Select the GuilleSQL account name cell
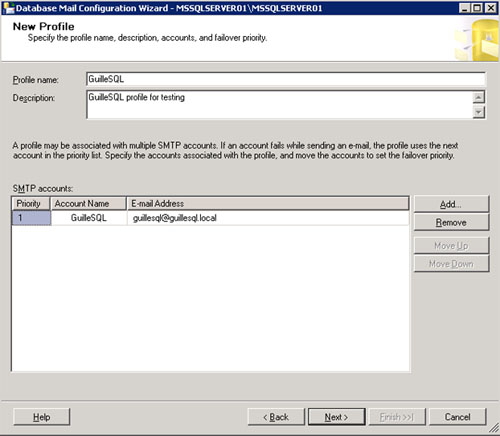 89,218
